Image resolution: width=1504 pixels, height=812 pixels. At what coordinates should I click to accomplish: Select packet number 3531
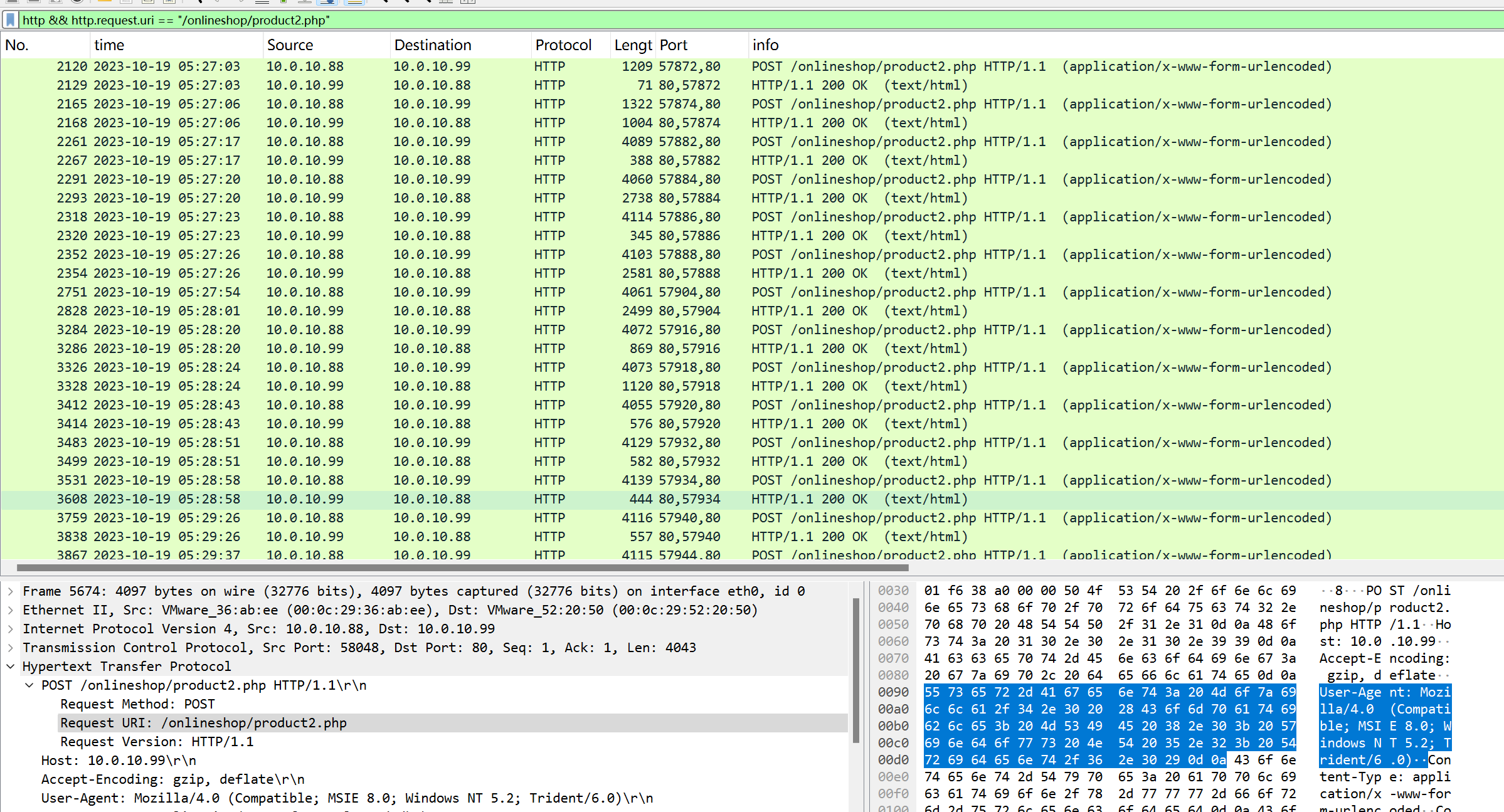tap(752, 480)
